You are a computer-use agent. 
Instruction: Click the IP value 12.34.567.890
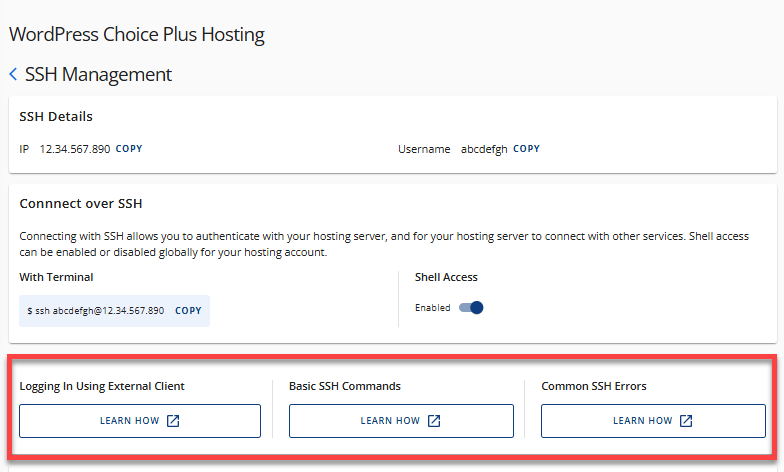click(x=75, y=149)
